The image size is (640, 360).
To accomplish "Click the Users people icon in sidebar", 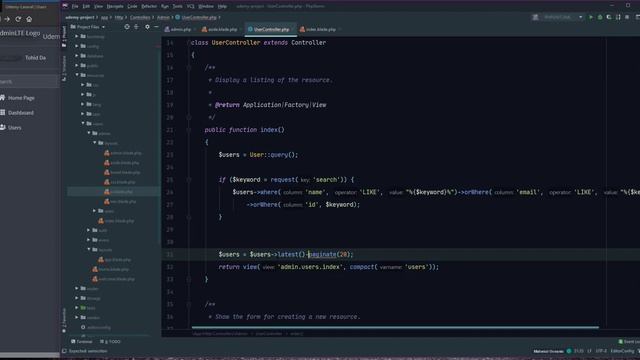I will [x=3, y=127].
